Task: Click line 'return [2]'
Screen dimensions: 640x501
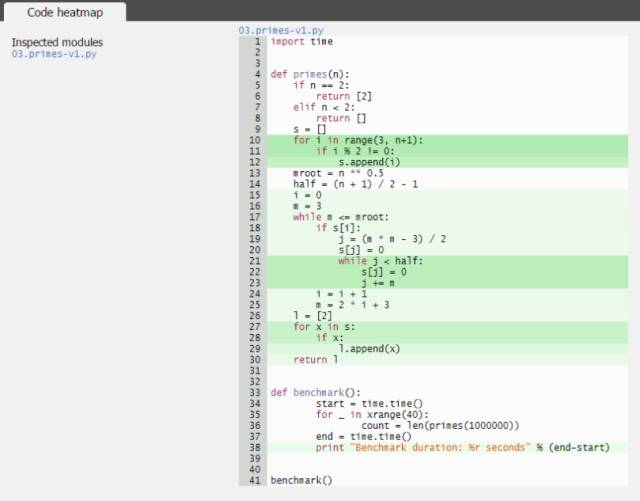Action: click(344, 96)
